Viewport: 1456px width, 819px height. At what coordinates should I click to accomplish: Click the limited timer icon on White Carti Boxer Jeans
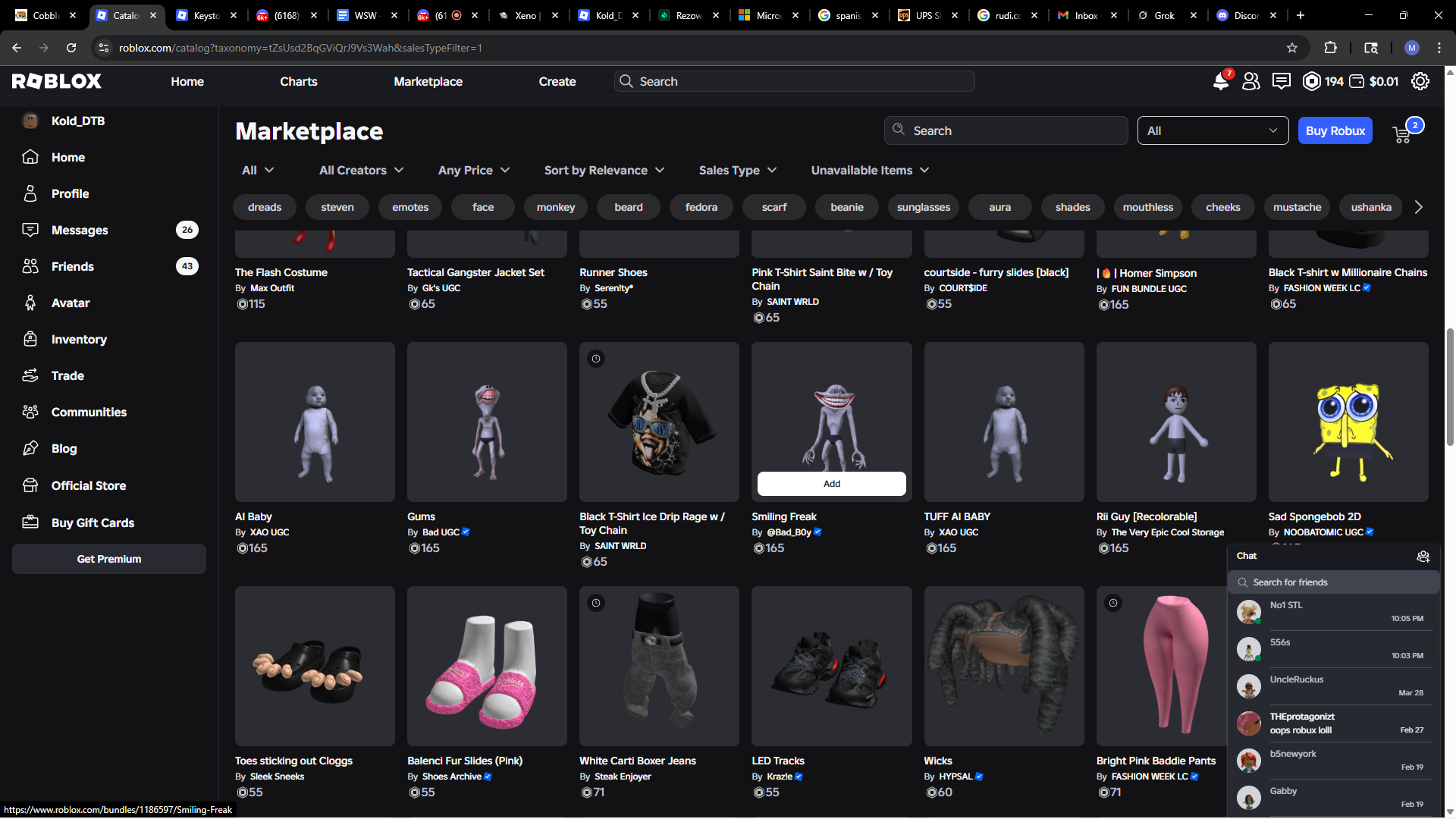596,603
